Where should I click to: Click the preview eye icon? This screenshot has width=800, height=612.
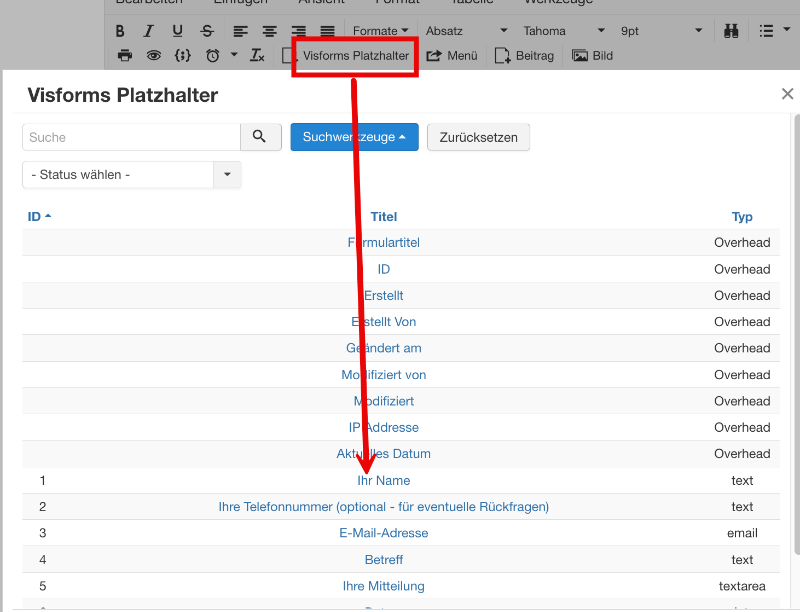pos(153,56)
